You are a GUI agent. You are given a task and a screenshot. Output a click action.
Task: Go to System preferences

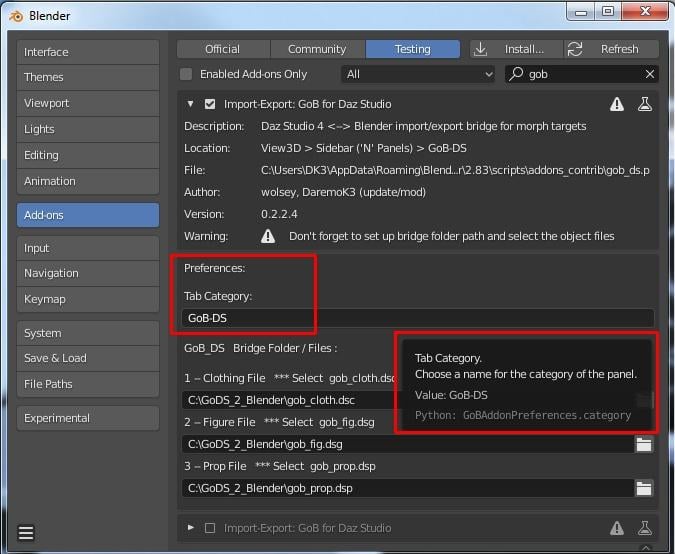[88, 333]
